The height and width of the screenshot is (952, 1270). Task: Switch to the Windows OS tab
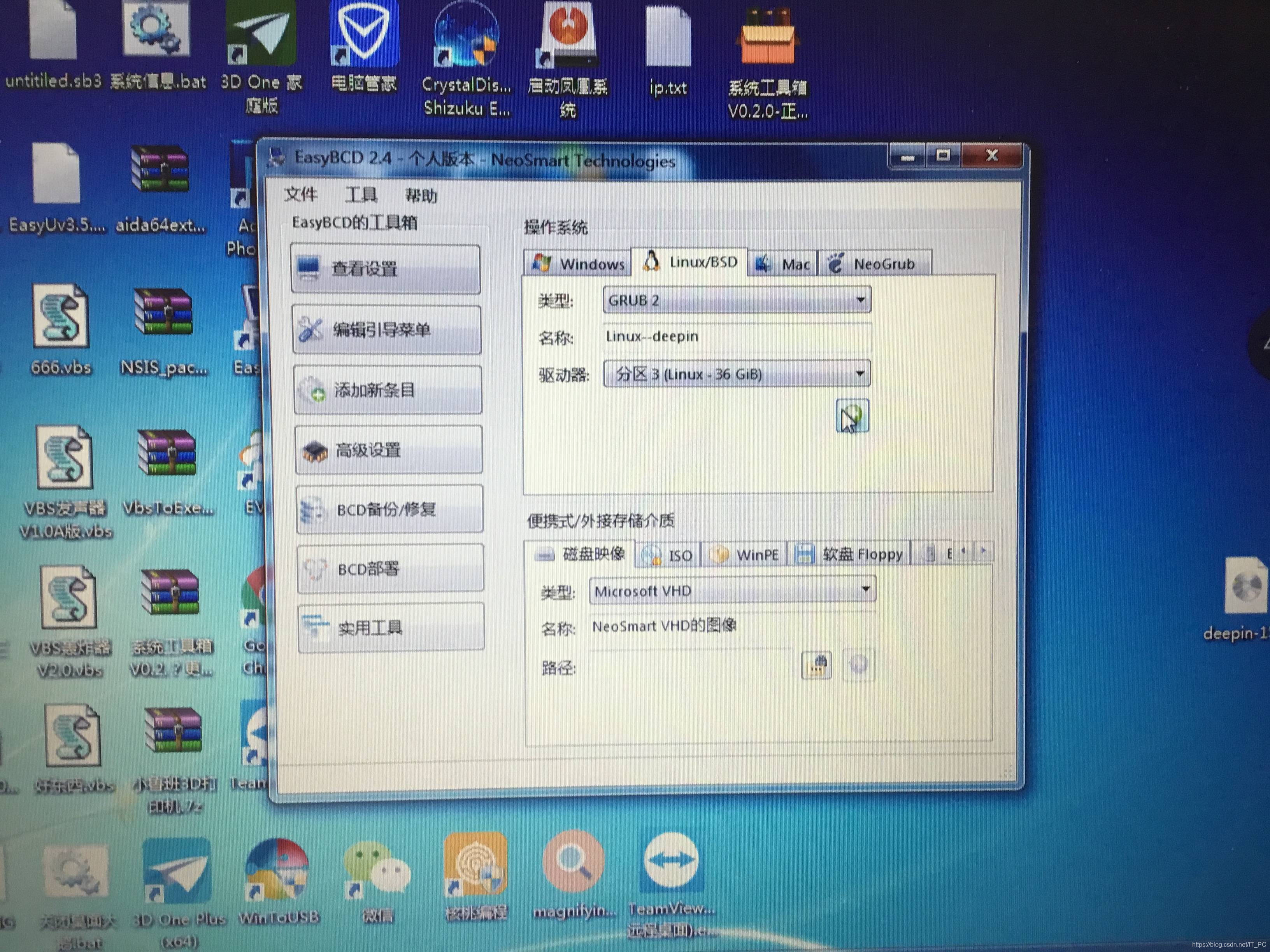pyautogui.click(x=577, y=264)
